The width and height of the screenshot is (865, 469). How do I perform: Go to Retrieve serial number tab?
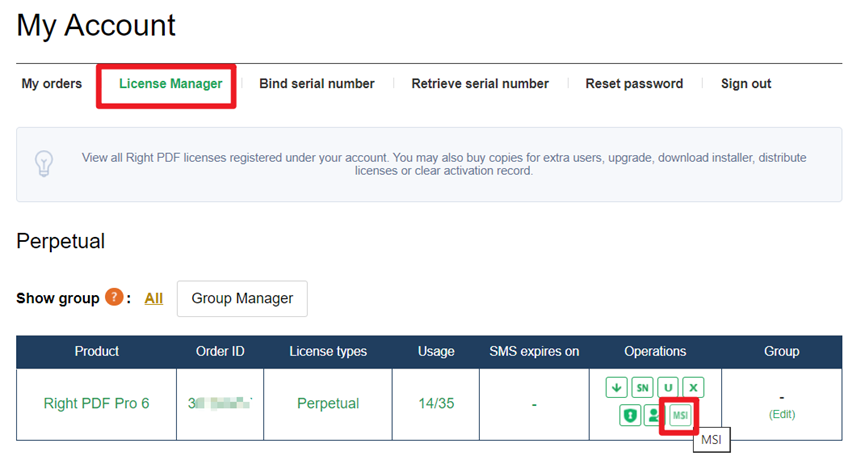(x=480, y=83)
